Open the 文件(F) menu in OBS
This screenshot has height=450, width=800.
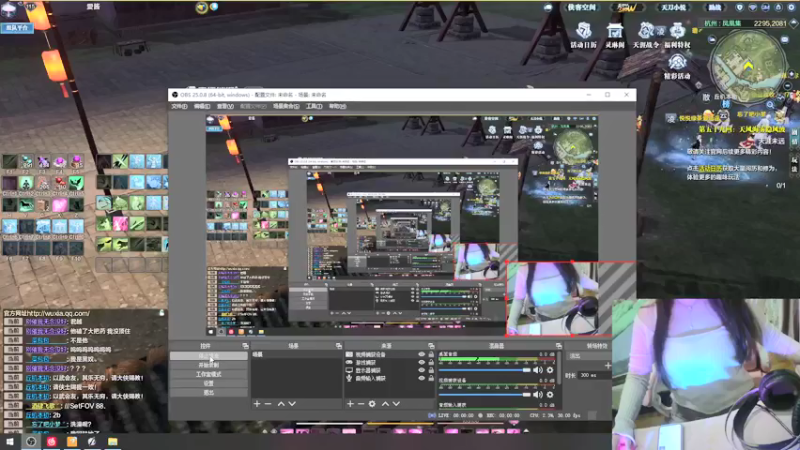click(179, 107)
